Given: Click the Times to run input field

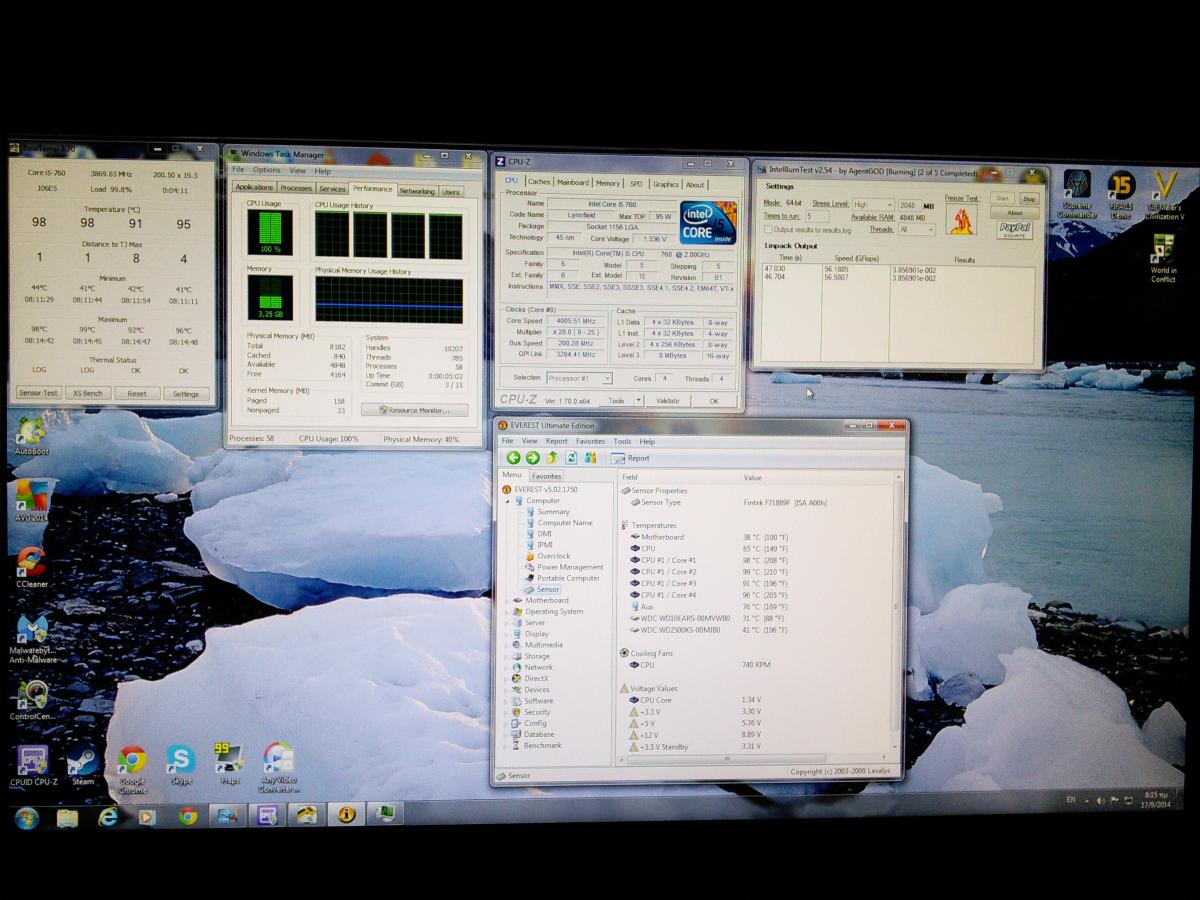Looking at the screenshot, I should coord(817,216).
